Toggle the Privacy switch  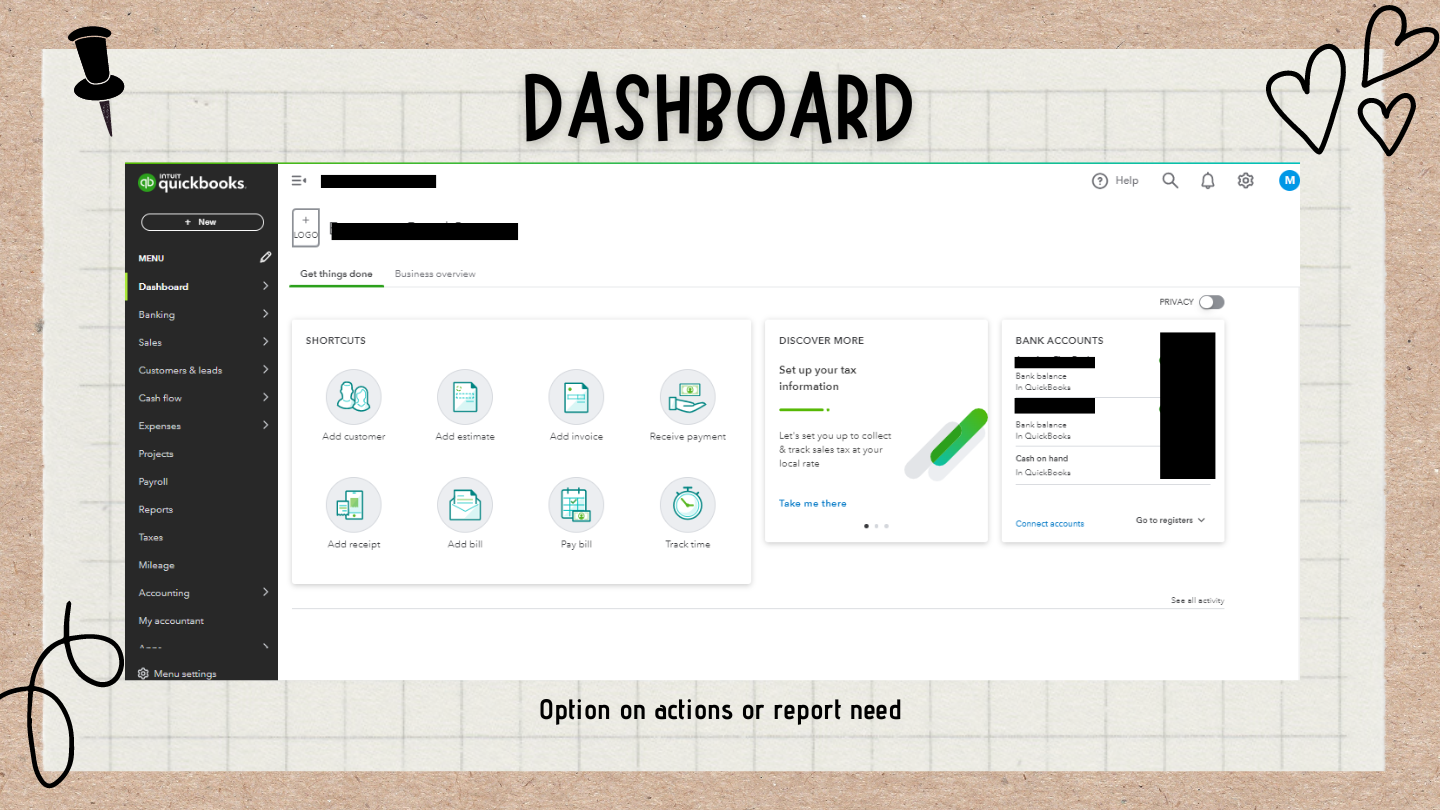coord(1212,302)
